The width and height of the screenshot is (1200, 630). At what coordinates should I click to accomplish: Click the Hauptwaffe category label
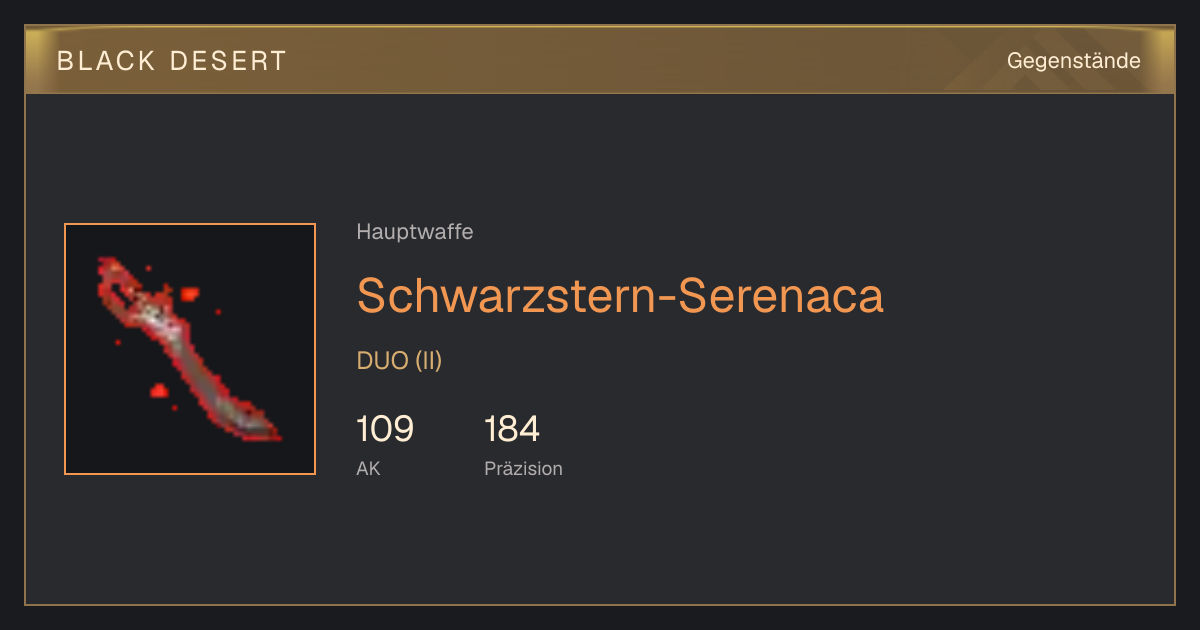click(415, 232)
